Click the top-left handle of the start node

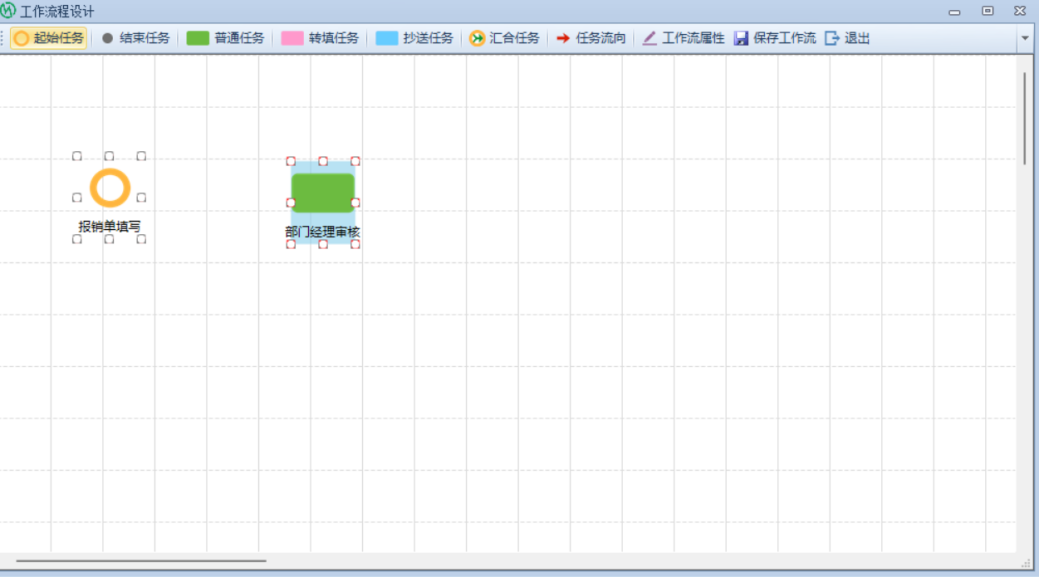point(77,156)
